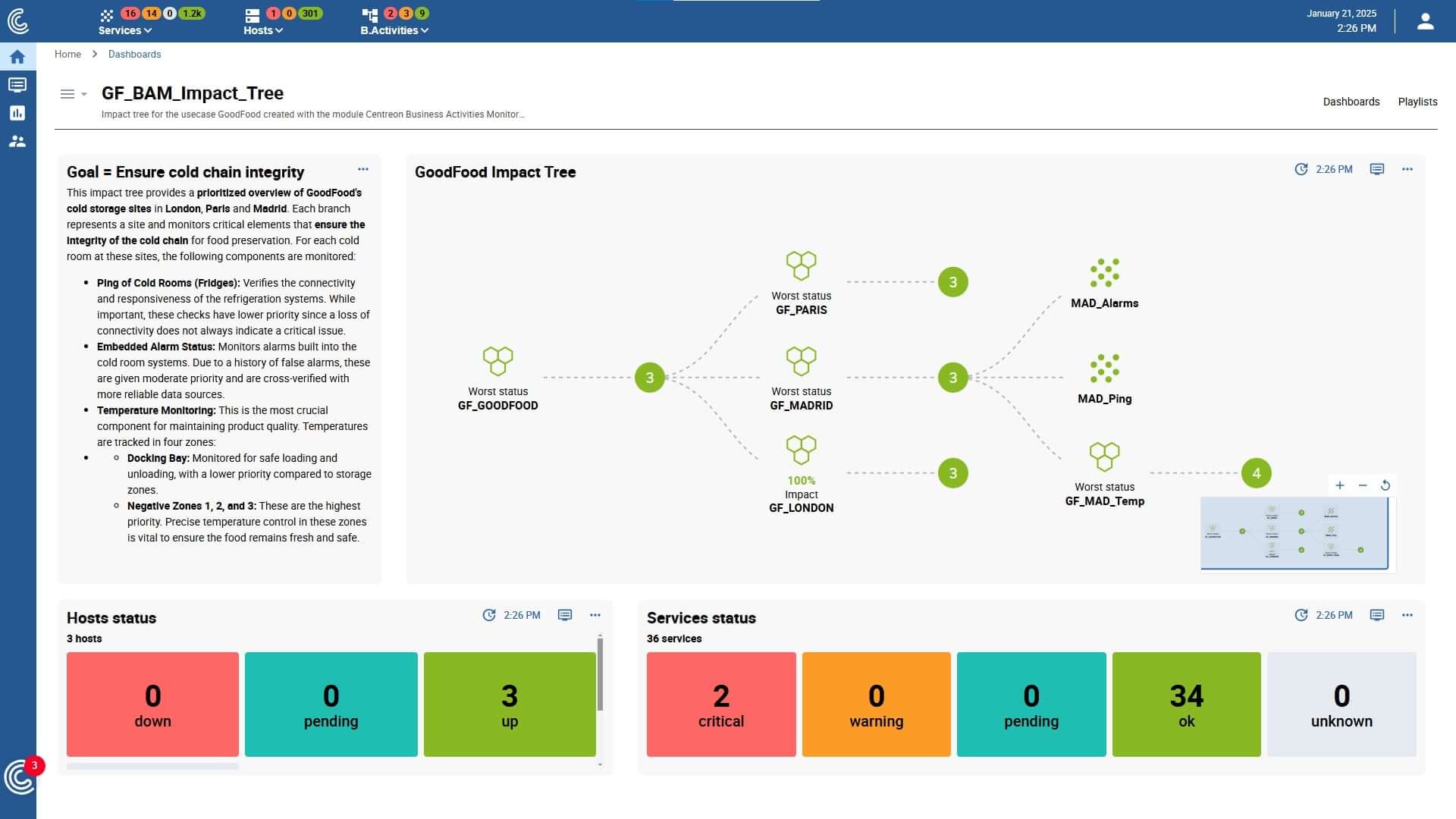Open more options on the Goal text widget
Image resolution: width=1456 pixels, height=819 pixels.
pos(363,169)
